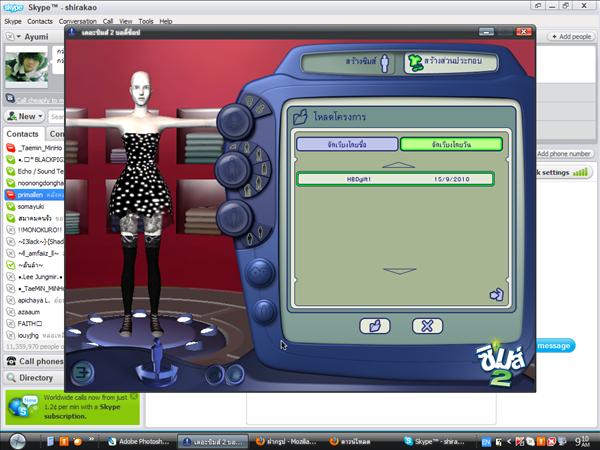Click Body Shop window title icon

pyautogui.click(x=72, y=32)
